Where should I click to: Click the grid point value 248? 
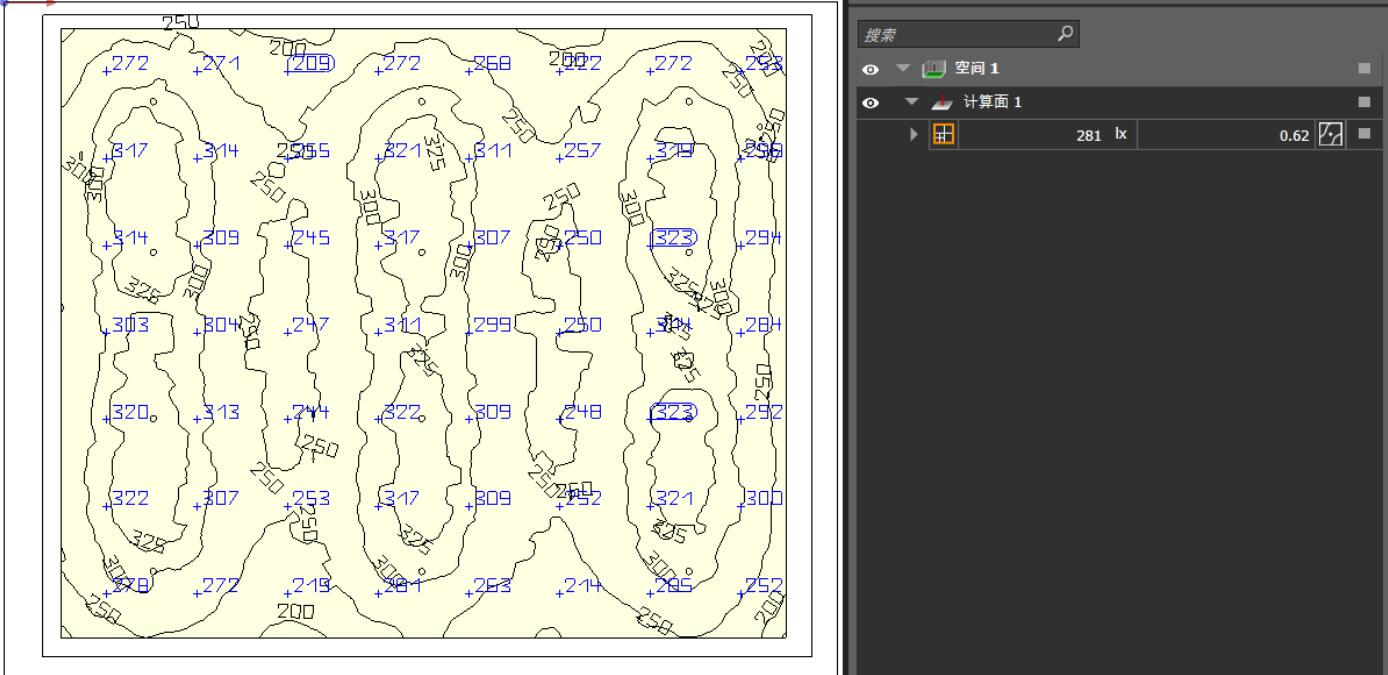(x=583, y=411)
